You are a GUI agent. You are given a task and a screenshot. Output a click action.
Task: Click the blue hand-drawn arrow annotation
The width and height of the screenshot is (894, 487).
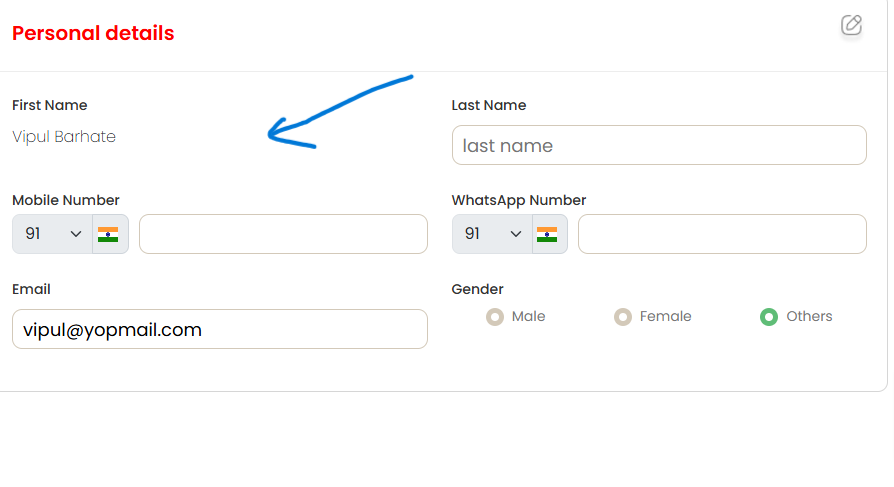340,112
